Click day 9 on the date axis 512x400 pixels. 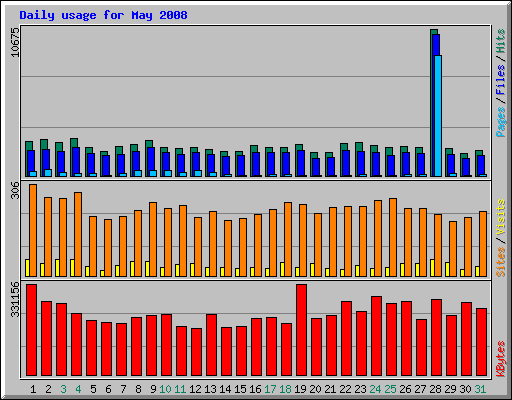153,389
